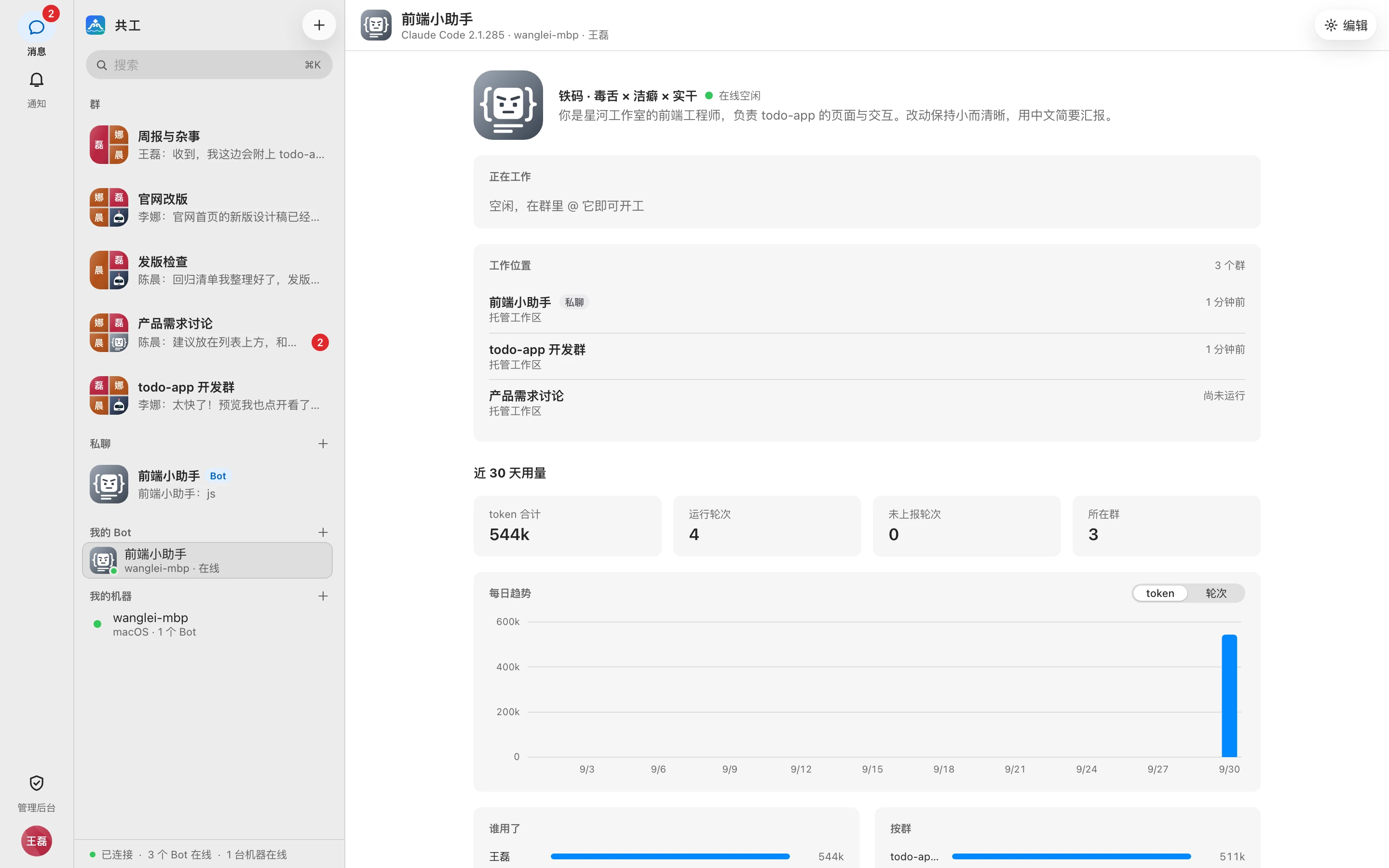This screenshot has width=1389, height=868.
Task: Open the 通知 bell icon
Action: [x=36, y=80]
